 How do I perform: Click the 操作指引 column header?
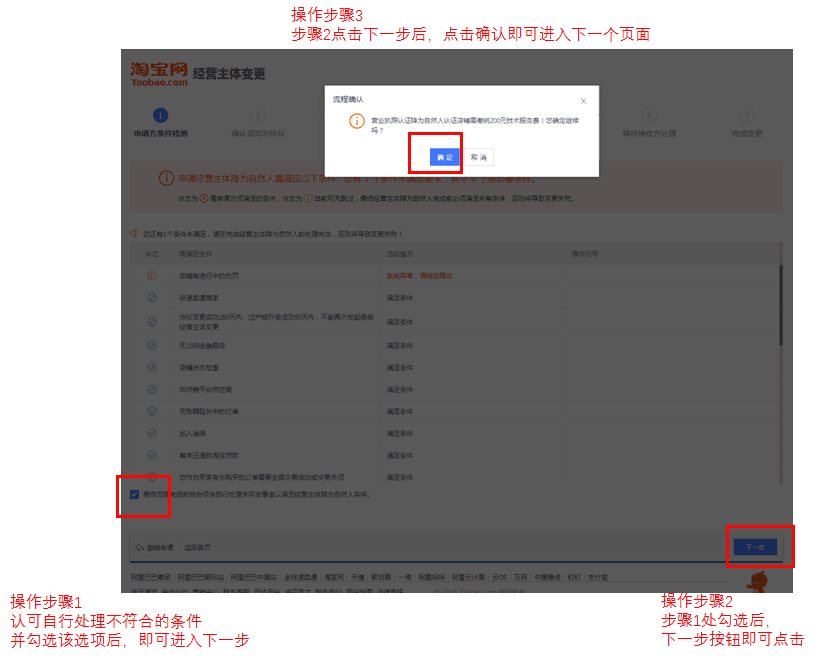(585, 254)
